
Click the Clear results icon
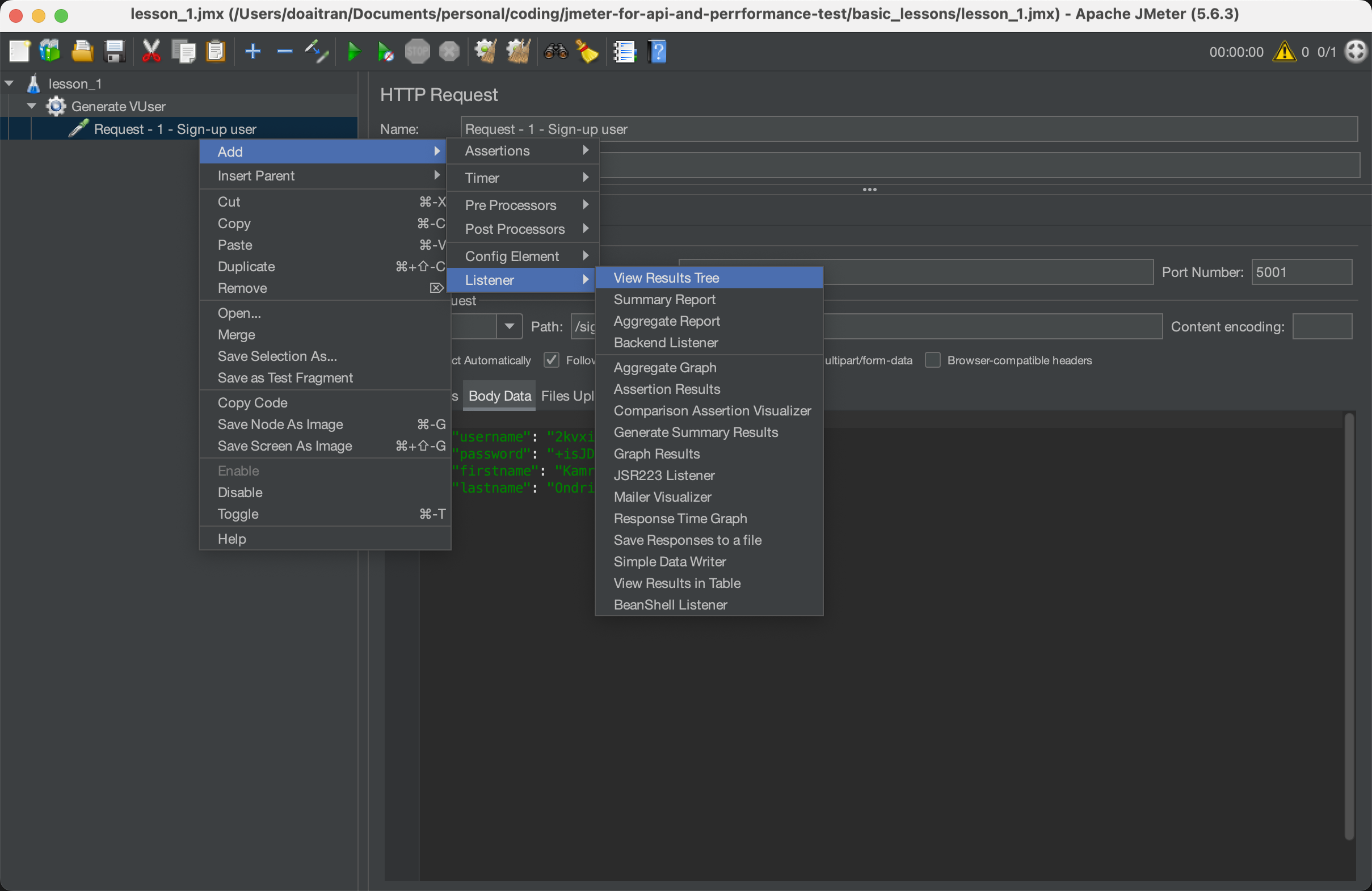[486, 51]
